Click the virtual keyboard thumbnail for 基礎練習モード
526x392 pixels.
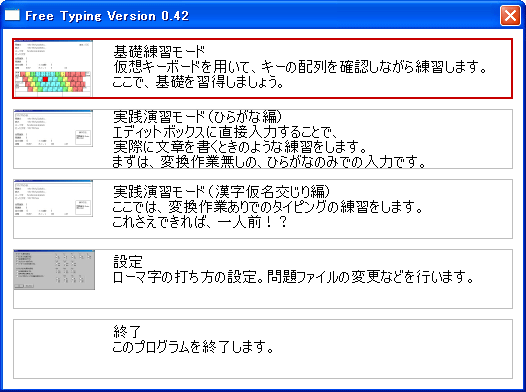[x=53, y=69]
